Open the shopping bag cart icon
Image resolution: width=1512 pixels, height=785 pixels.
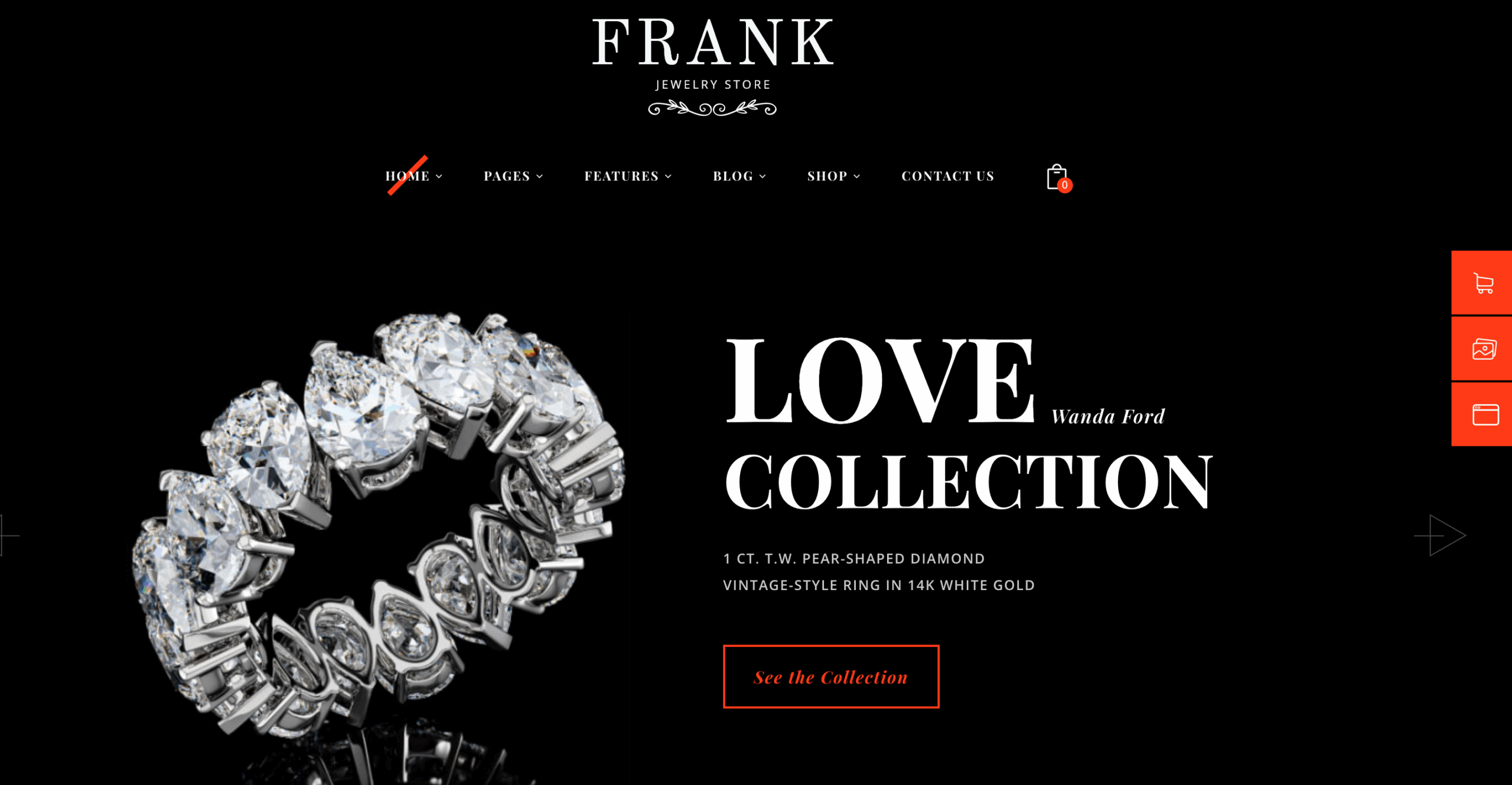(1056, 177)
